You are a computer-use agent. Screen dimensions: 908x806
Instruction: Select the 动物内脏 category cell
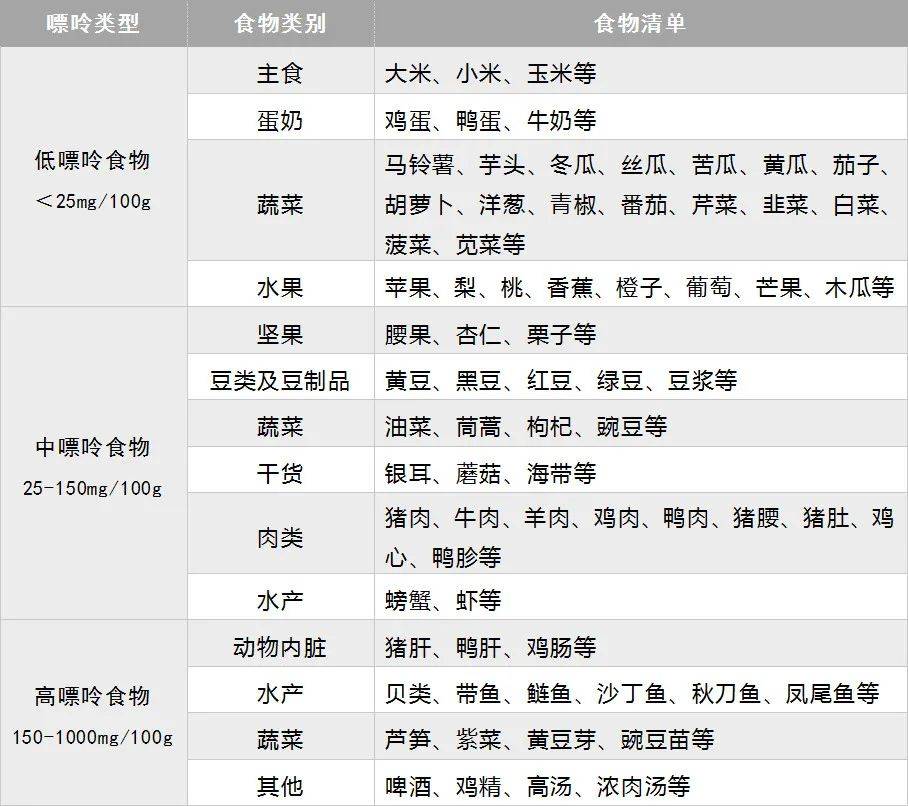tap(280, 648)
